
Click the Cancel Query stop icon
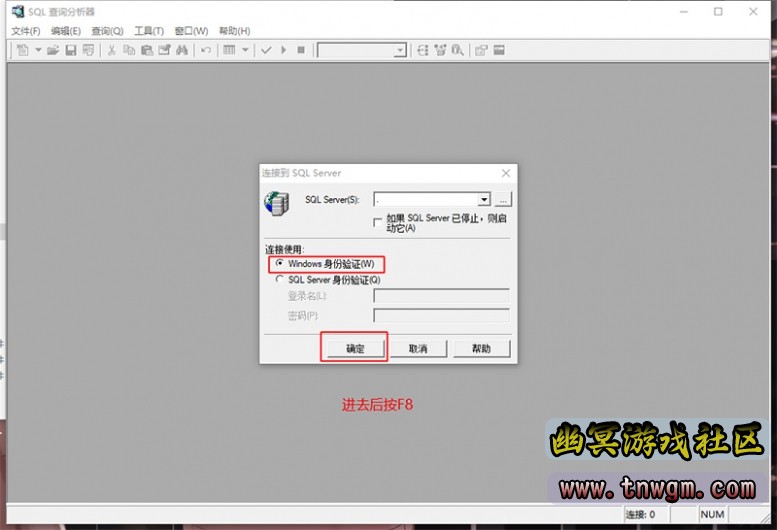[301, 50]
